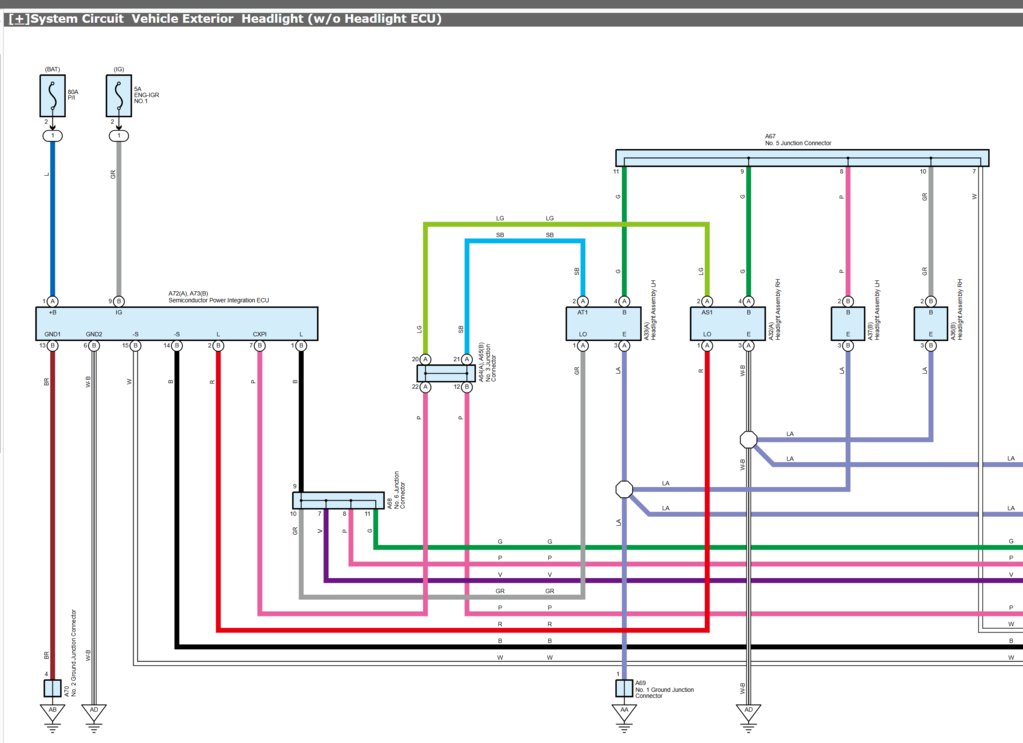
Task: Click the A69 No. 1 Ground Junction Connector
Action: click(x=624, y=688)
